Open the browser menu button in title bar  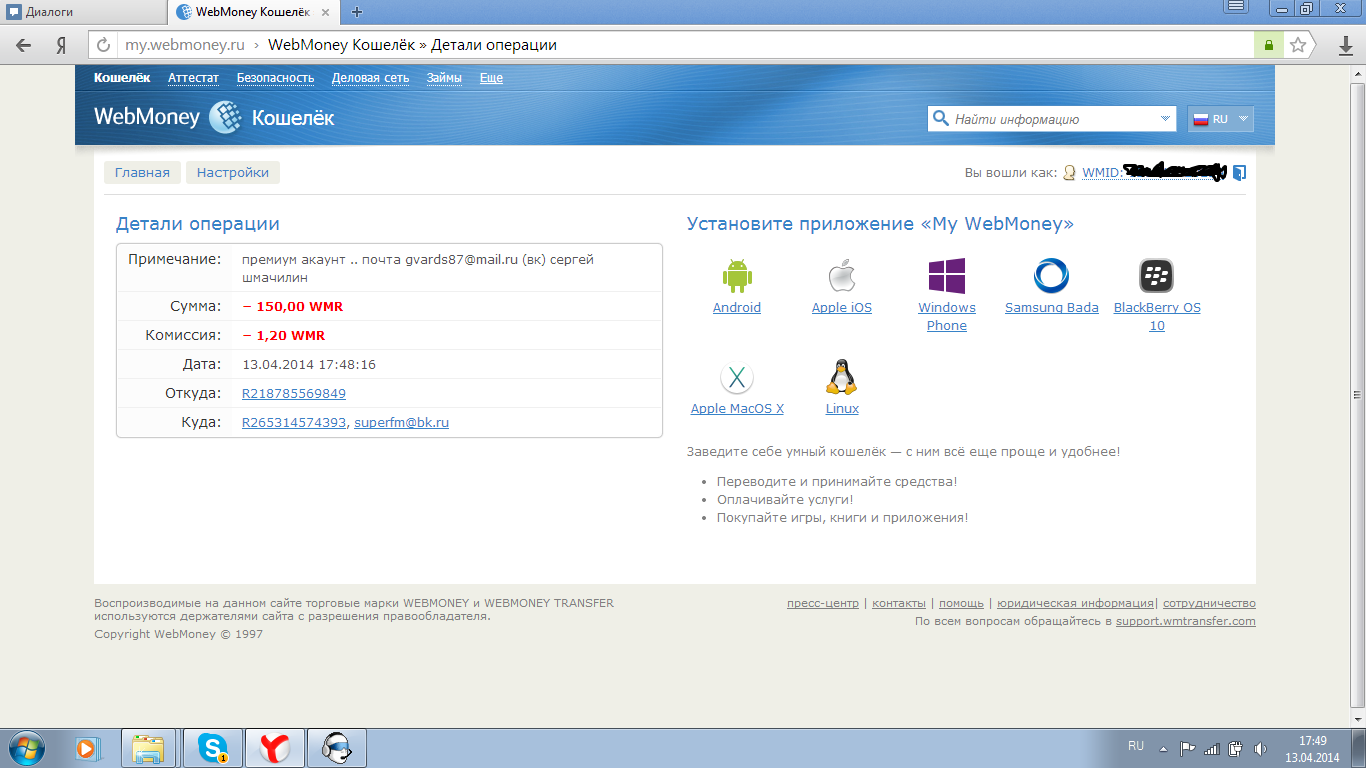(x=1236, y=7)
